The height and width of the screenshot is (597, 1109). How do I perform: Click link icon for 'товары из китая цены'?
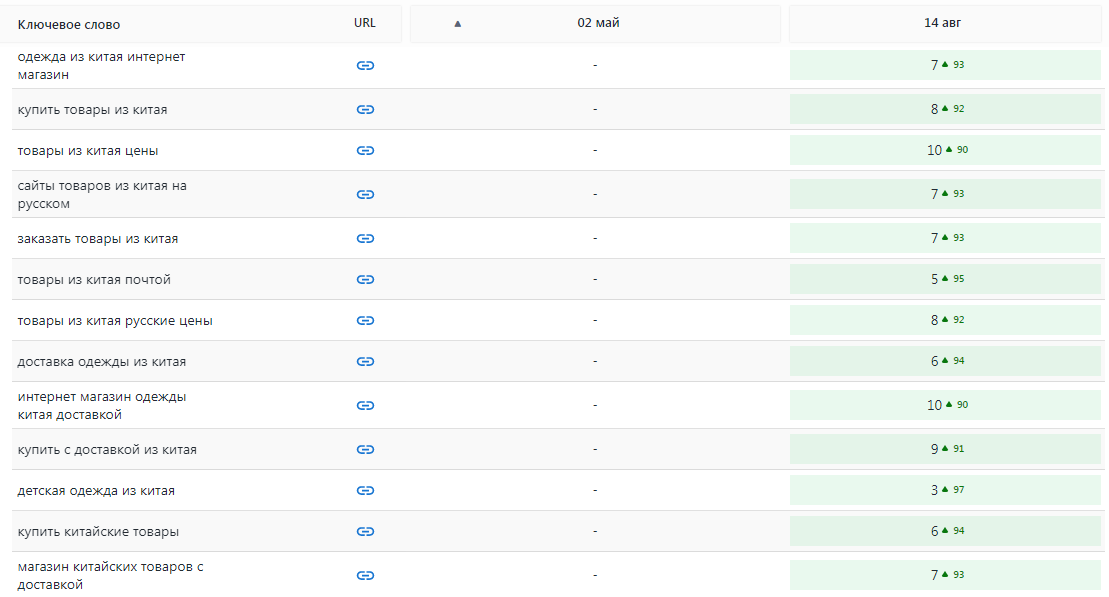point(365,151)
